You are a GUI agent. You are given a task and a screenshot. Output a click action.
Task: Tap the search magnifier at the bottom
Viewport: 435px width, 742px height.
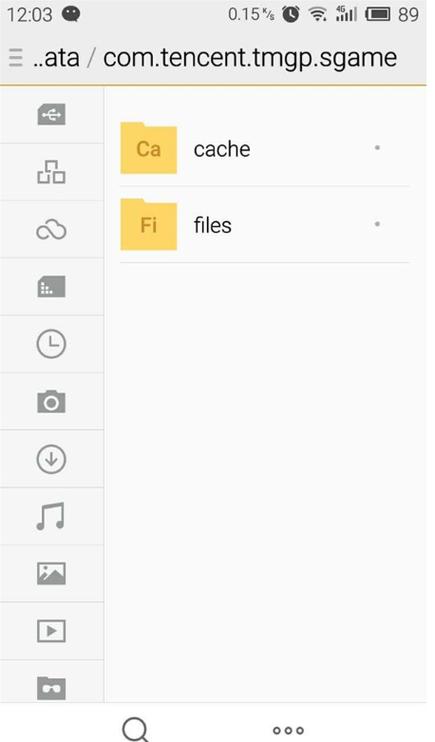(x=136, y=729)
